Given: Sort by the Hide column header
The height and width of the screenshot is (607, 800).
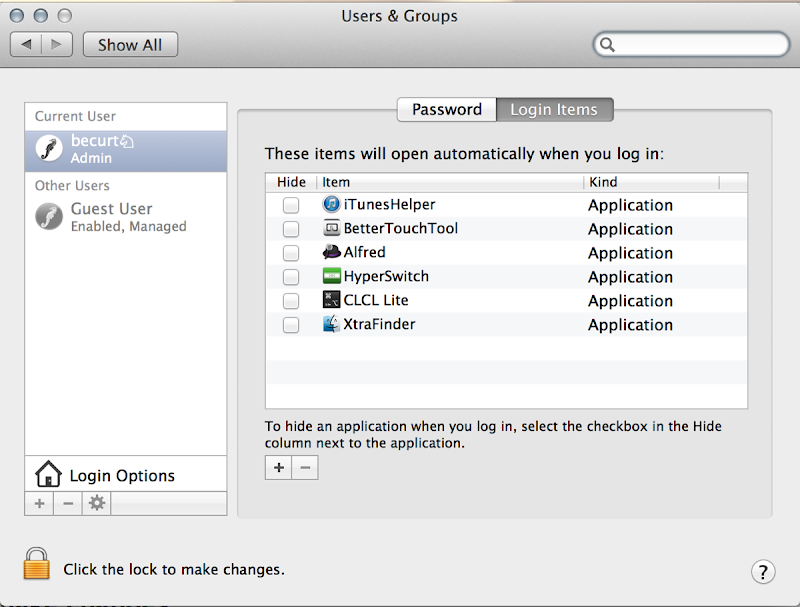Looking at the screenshot, I should pos(291,182).
